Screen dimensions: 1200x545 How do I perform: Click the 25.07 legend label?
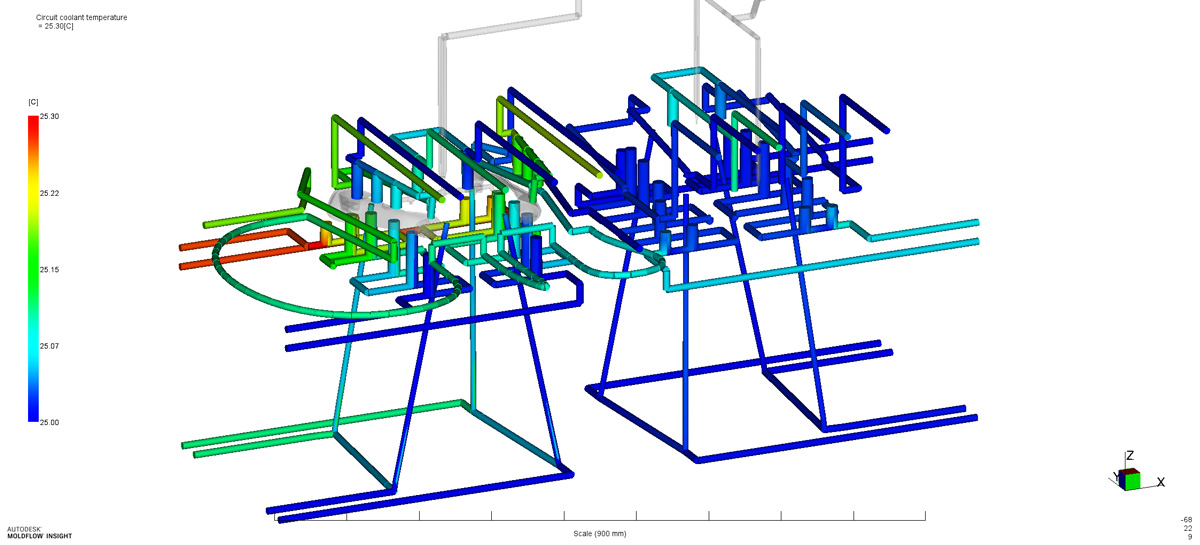[49, 346]
